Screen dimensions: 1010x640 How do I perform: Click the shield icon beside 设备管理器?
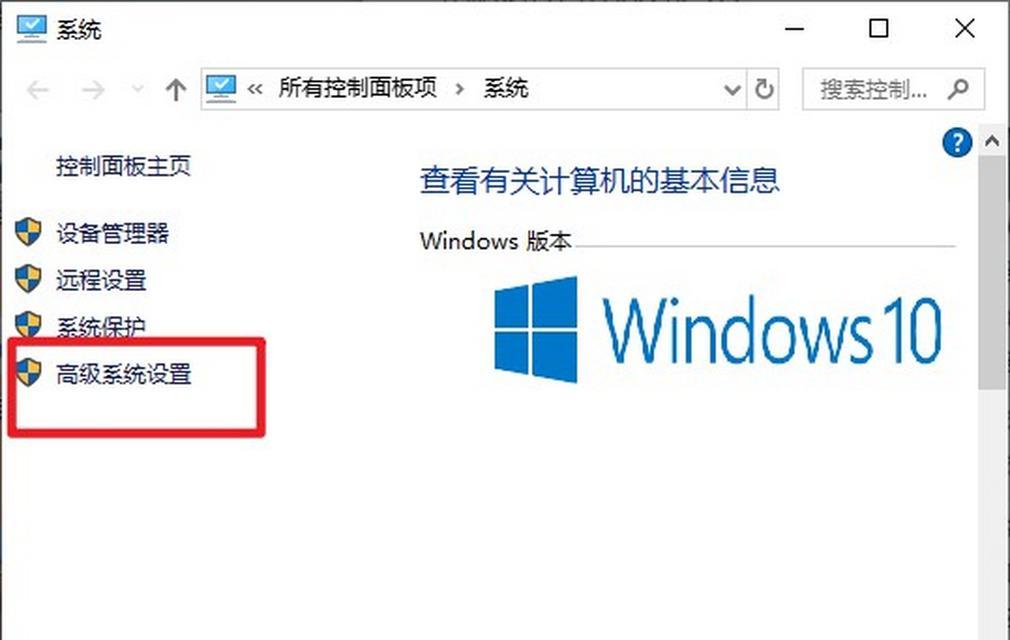click(28, 232)
